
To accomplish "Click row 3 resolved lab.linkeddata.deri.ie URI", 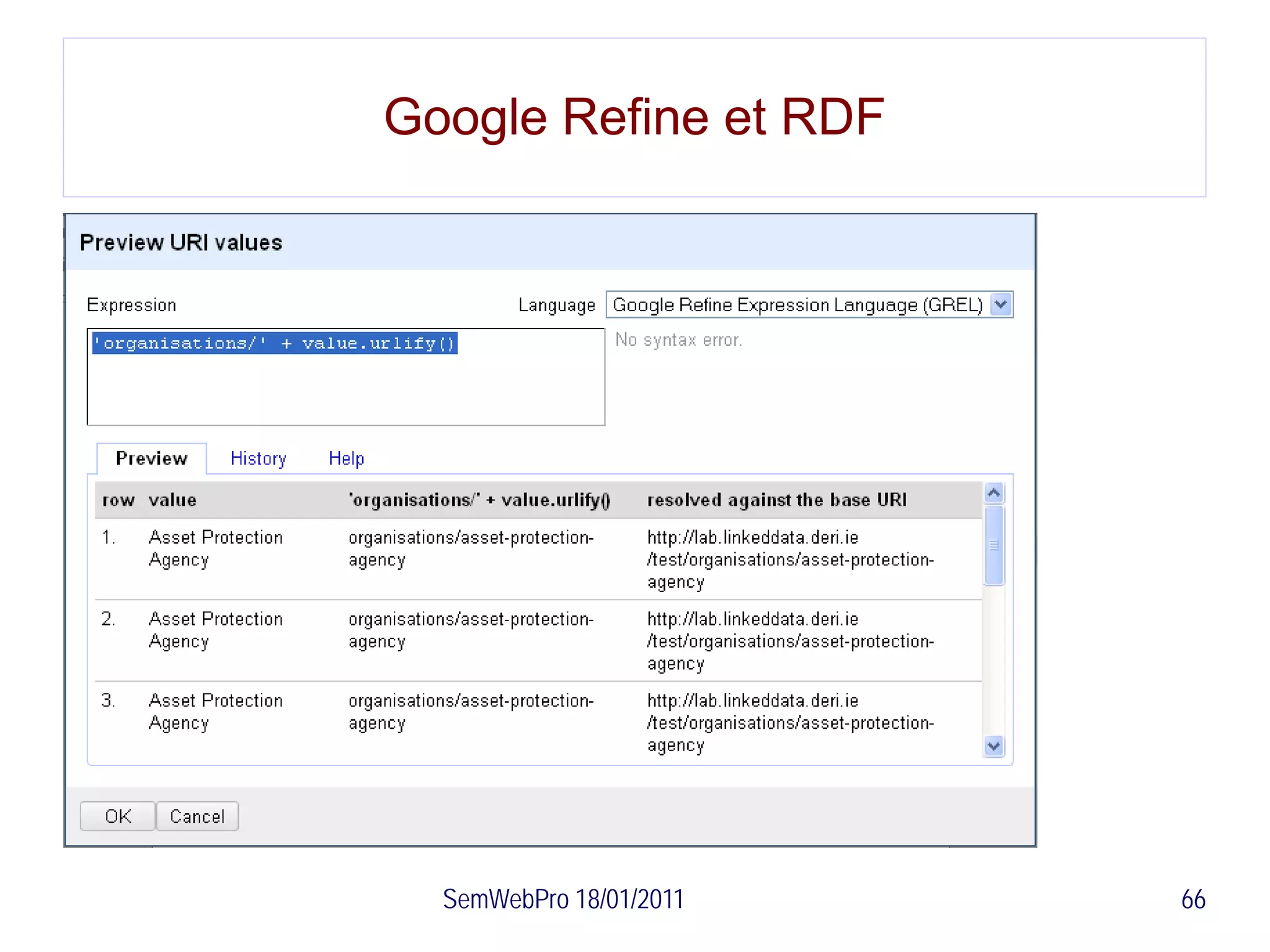I will (x=790, y=723).
